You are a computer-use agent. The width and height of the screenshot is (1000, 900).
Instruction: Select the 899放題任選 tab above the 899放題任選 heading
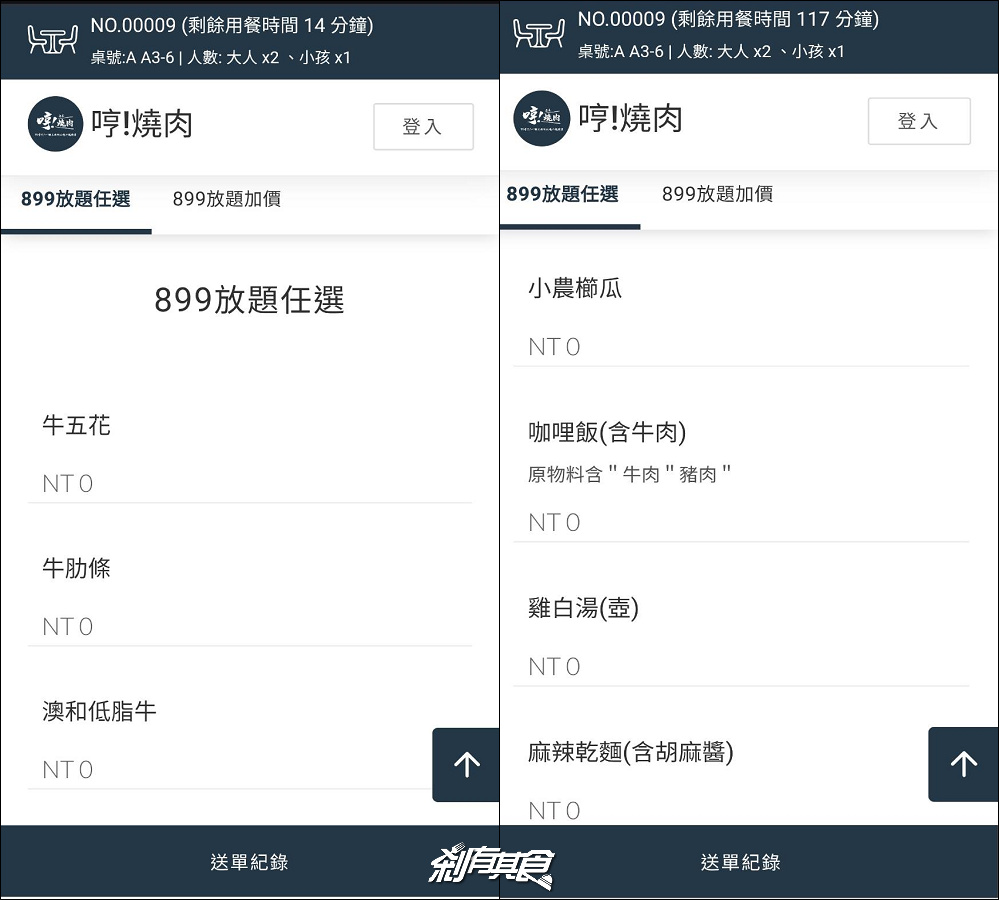76,199
